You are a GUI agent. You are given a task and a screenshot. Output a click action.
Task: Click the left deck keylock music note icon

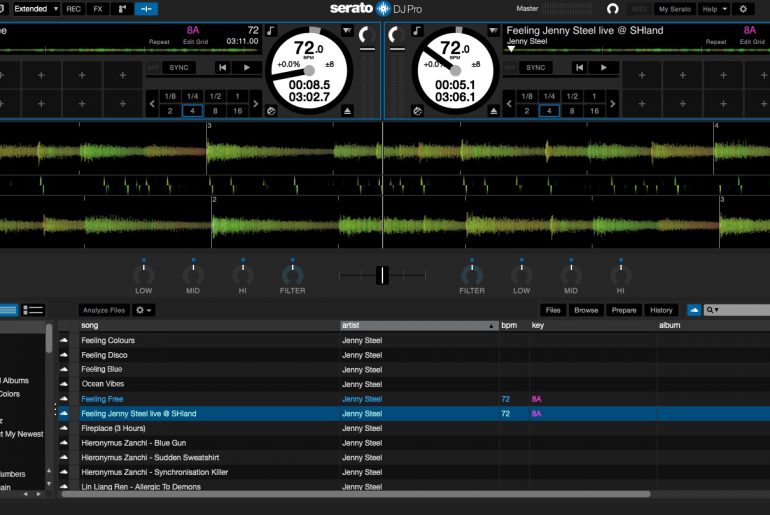pyautogui.click(x=271, y=31)
